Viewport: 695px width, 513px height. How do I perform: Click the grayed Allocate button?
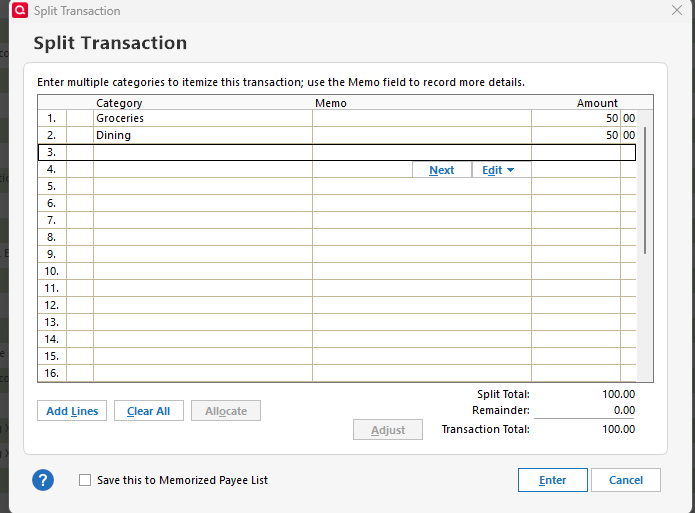click(226, 411)
